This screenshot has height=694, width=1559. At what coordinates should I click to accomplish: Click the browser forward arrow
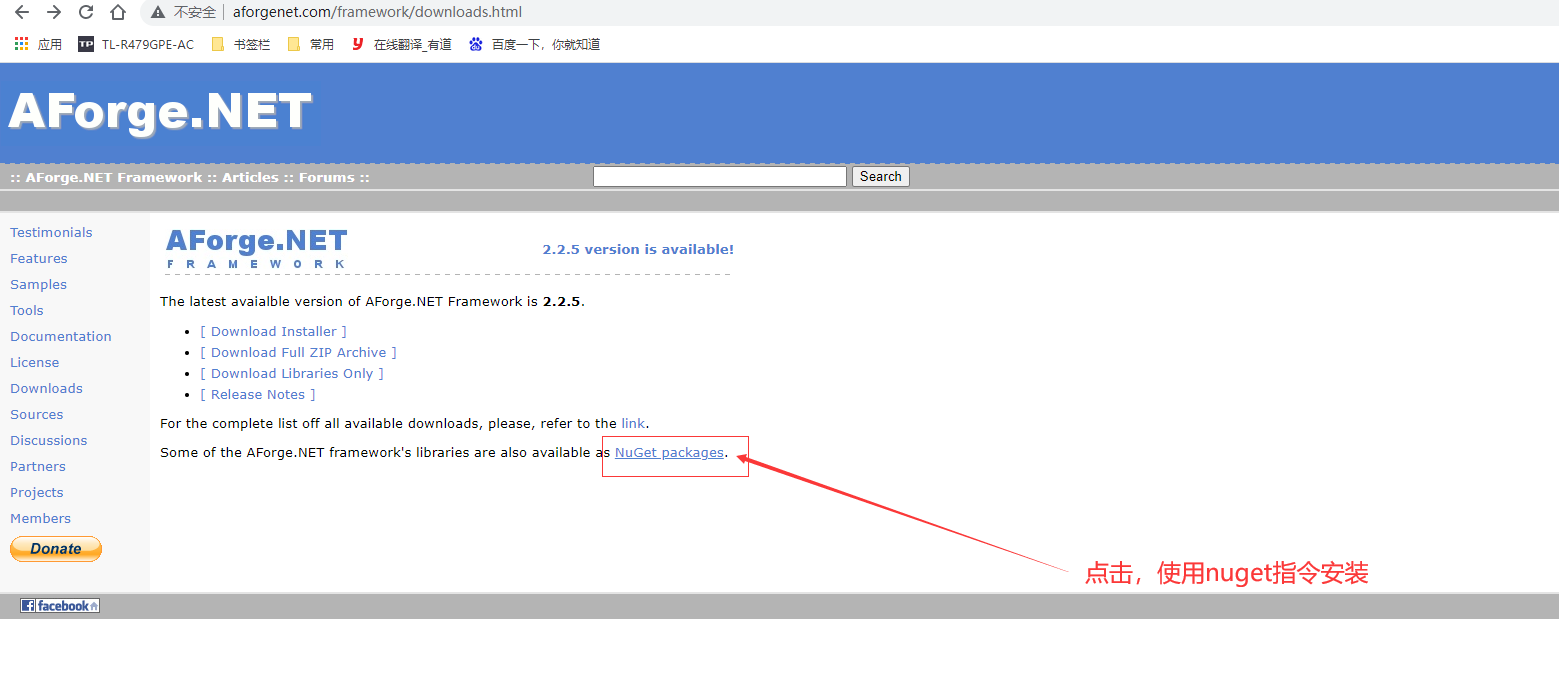point(54,12)
